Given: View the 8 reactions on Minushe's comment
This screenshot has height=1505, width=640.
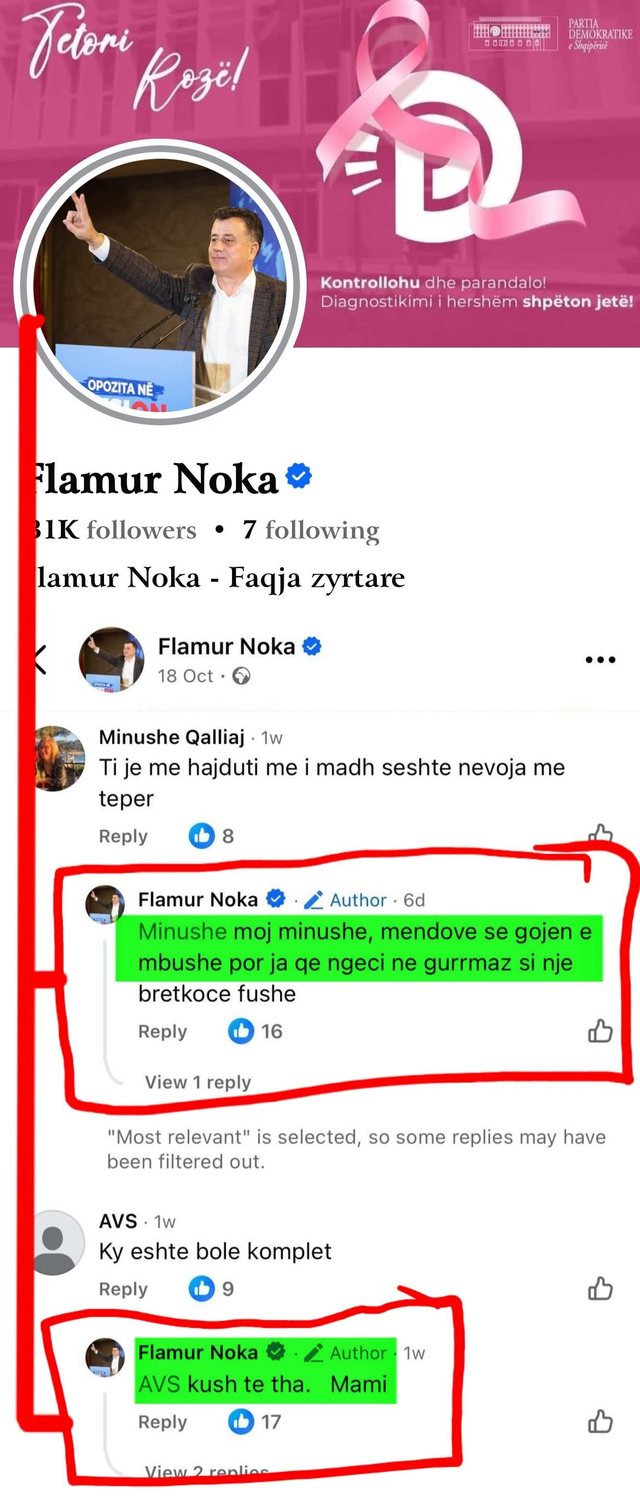Looking at the screenshot, I should (x=213, y=836).
